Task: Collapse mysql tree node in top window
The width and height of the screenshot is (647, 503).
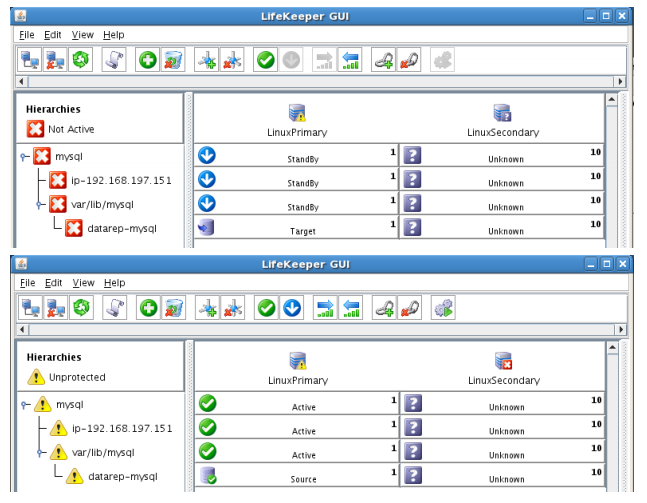Action: [24, 157]
